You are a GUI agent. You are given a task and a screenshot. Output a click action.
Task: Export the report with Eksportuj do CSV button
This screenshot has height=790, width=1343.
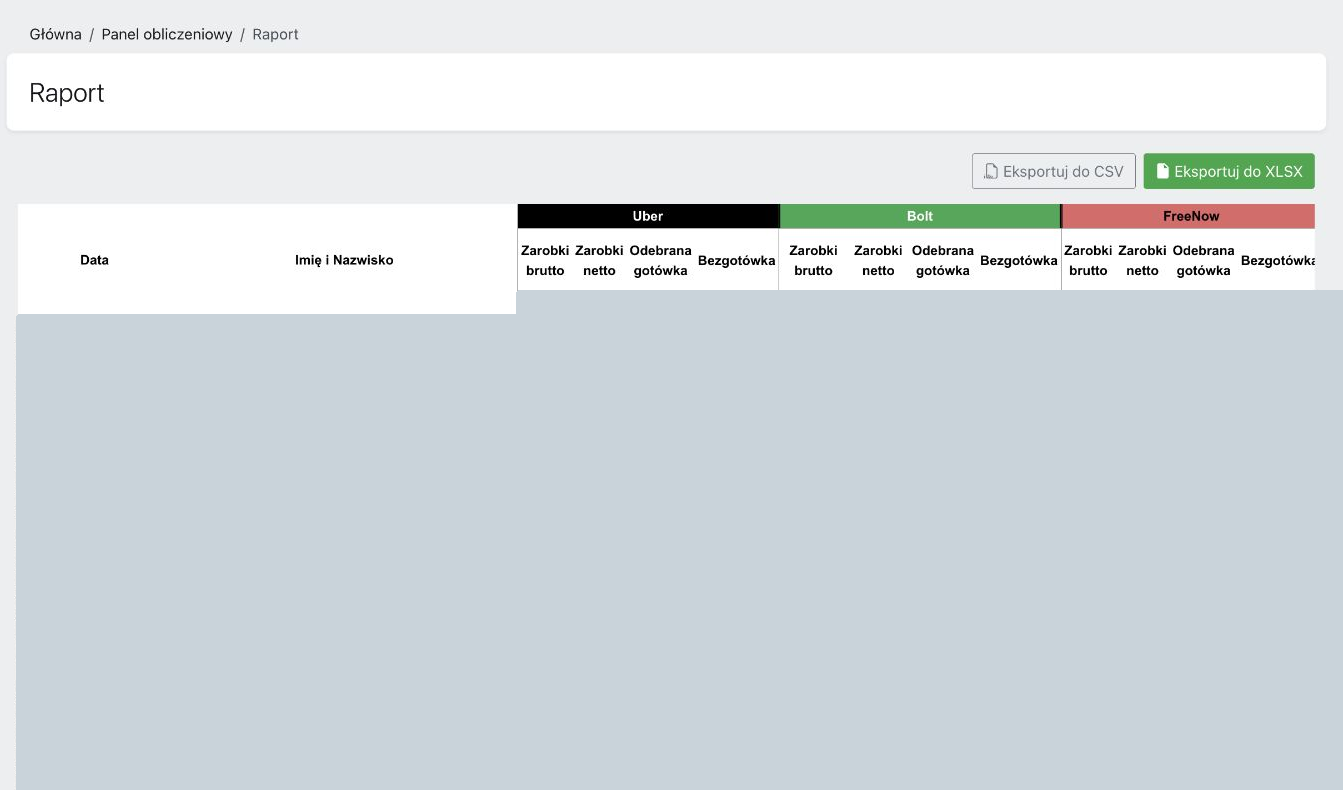point(1054,171)
